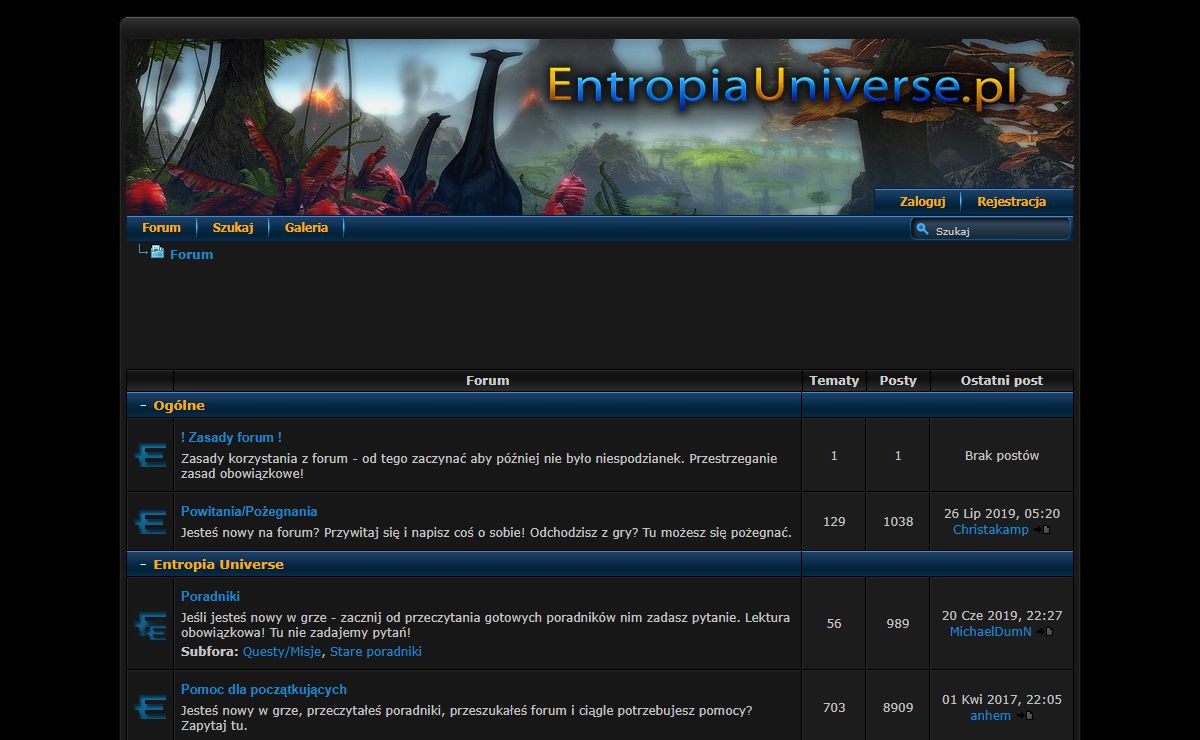Image resolution: width=1200 pixels, height=740 pixels.
Task: Click the magnifier icon in search box
Action: point(922,230)
